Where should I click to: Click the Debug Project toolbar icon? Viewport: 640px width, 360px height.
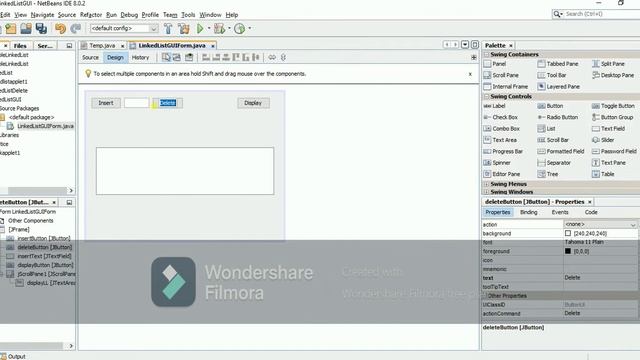[x=219, y=28]
